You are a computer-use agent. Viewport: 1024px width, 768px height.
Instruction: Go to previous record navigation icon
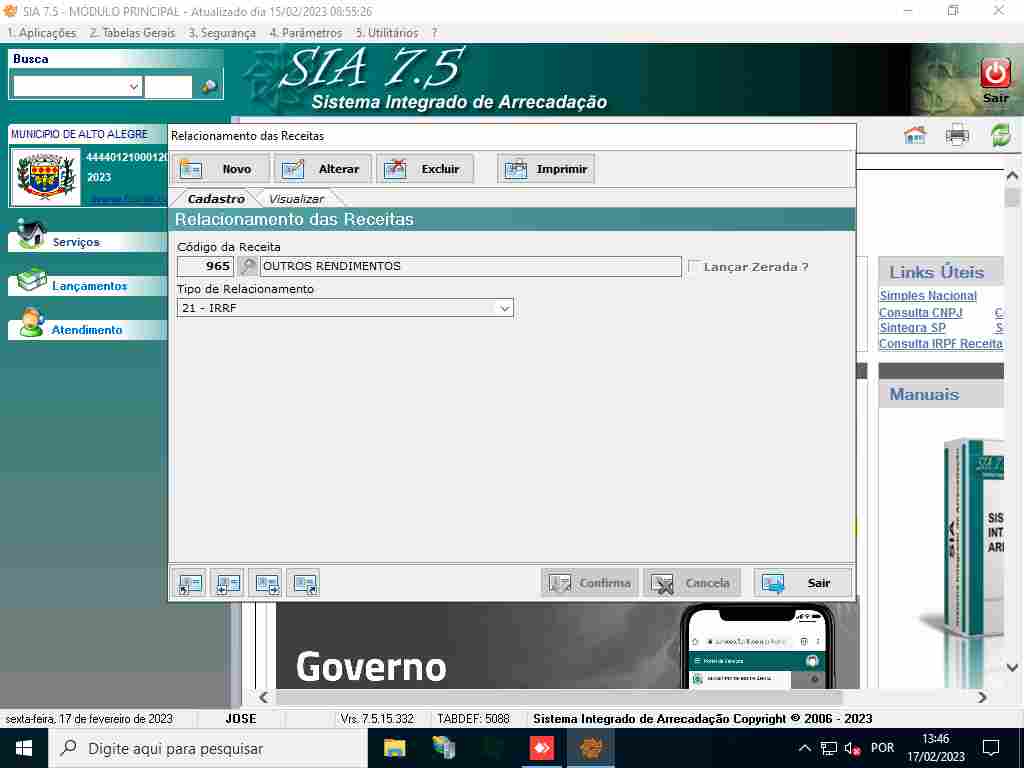tap(228, 583)
